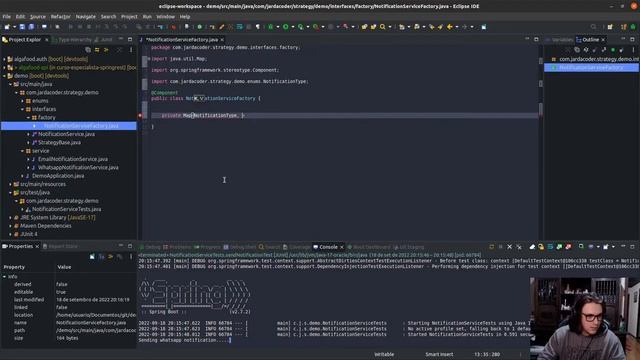Image resolution: width=640 pixels, height=360 pixels.
Task: Open Run button dropdown arrow
Action: [x=293, y=27]
